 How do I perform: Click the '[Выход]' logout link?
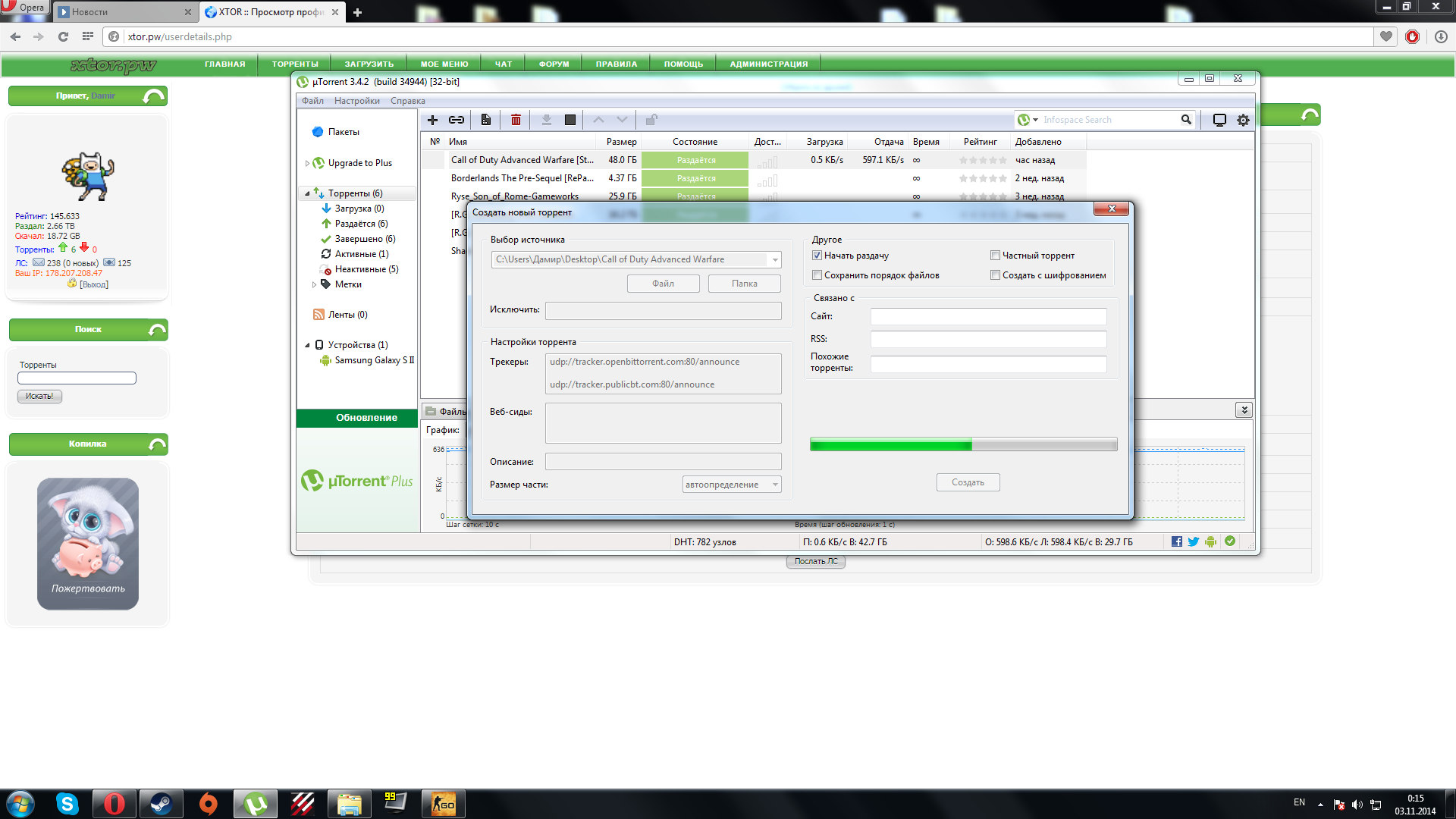point(94,284)
